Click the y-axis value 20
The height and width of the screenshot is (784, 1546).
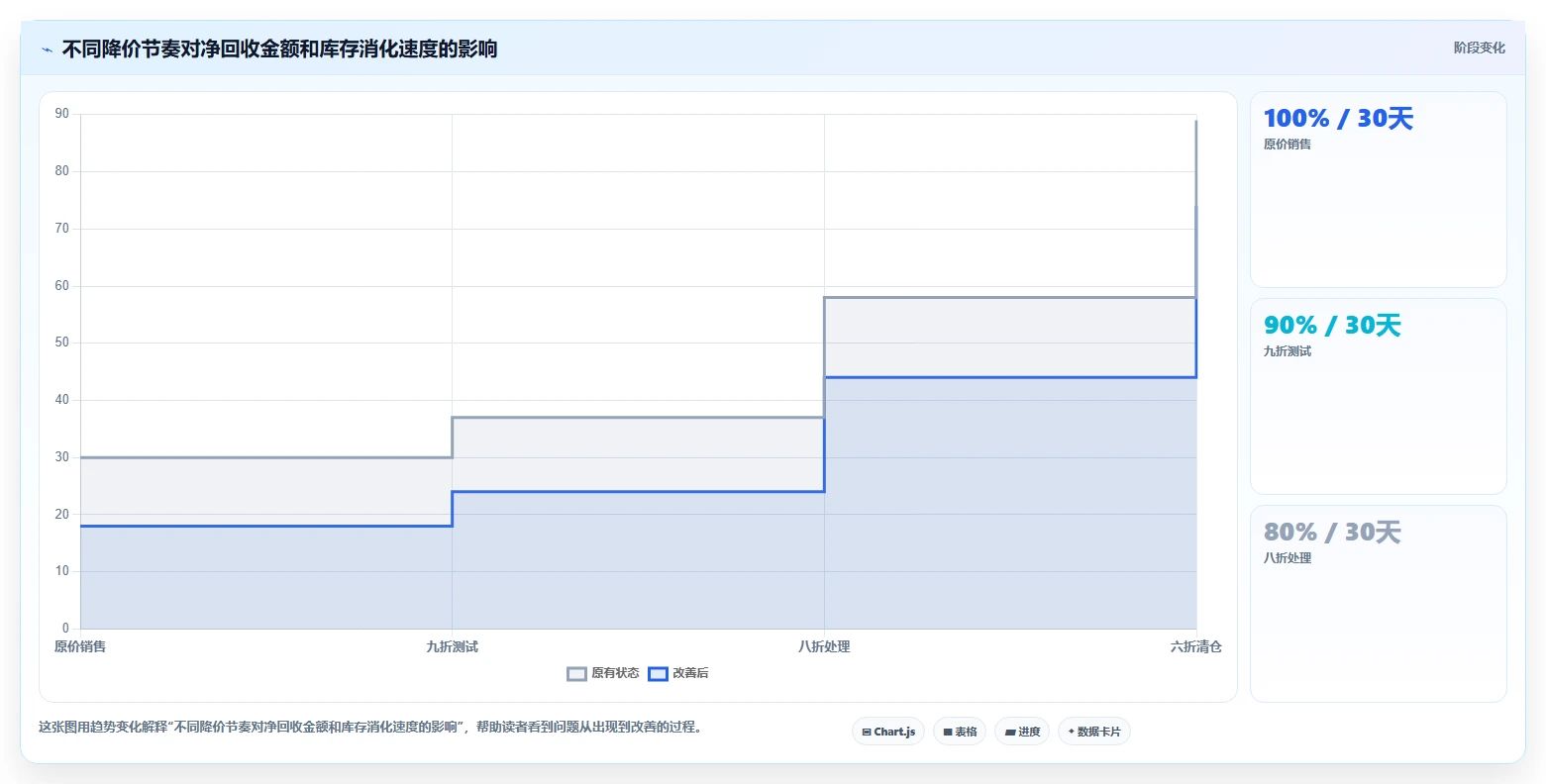tap(62, 515)
